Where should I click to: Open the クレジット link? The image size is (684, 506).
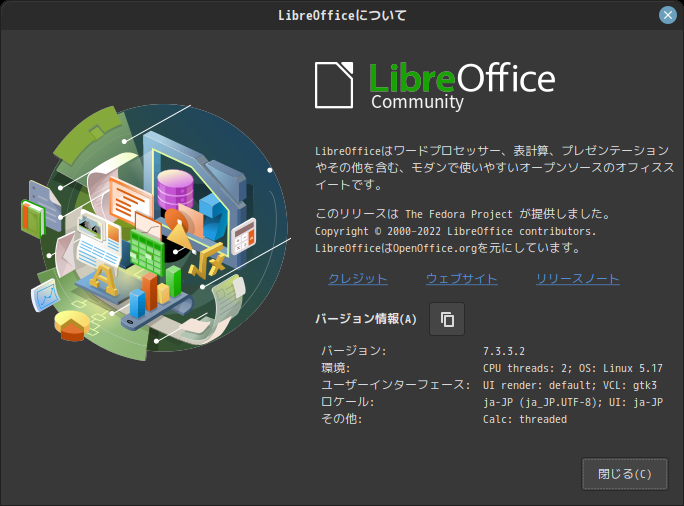358,279
